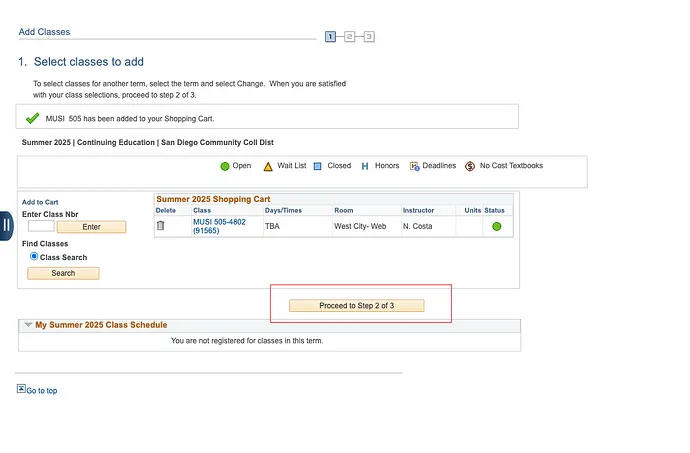690x453 pixels.
Task: Select step 2 in progress indicator
Action: [350, 37]
